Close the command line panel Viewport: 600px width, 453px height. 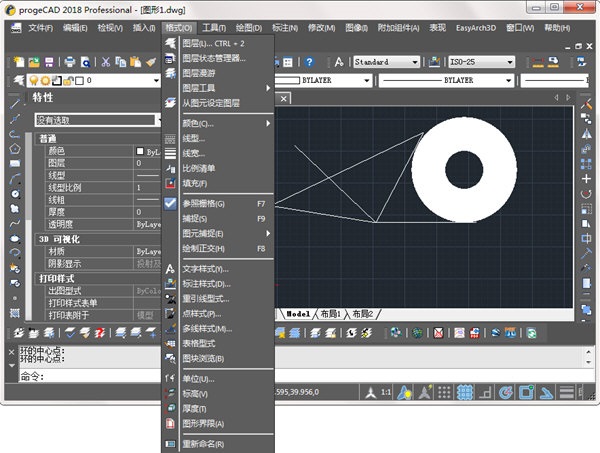click(x=11, y=352)
